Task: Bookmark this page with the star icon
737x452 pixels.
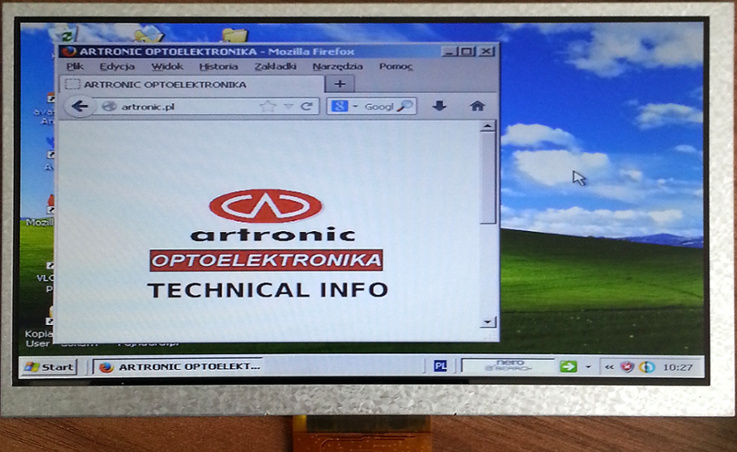Action: pyautogui.click(x=268, y=106)
